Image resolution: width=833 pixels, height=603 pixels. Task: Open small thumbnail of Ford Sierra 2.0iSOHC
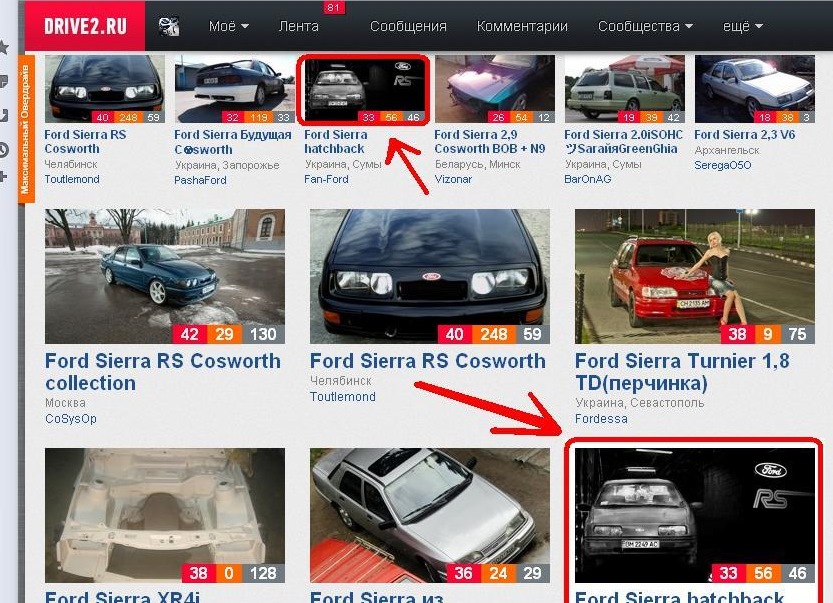(x=624, y=89)
